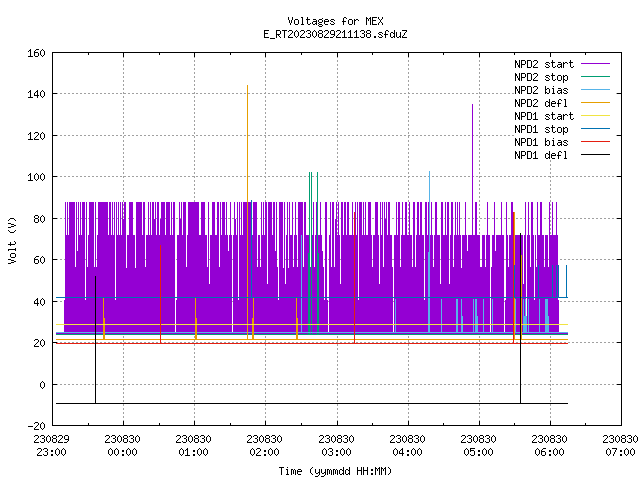Click the Y-axis tick value 140
Viewport: 640px width, 480px height.
pyautogui.click(x=36, y=95)
